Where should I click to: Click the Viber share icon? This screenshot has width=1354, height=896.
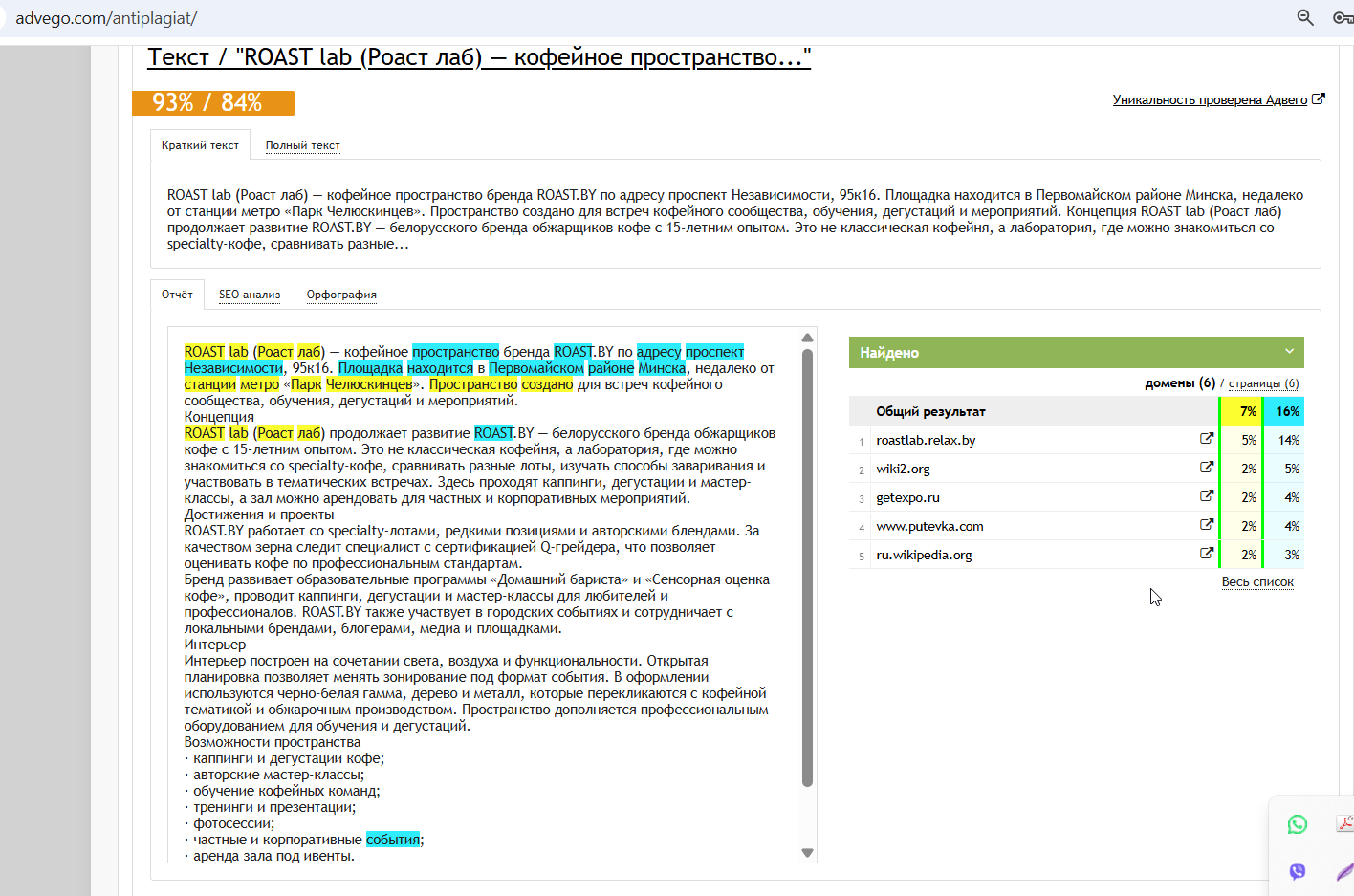(1298, 871)
